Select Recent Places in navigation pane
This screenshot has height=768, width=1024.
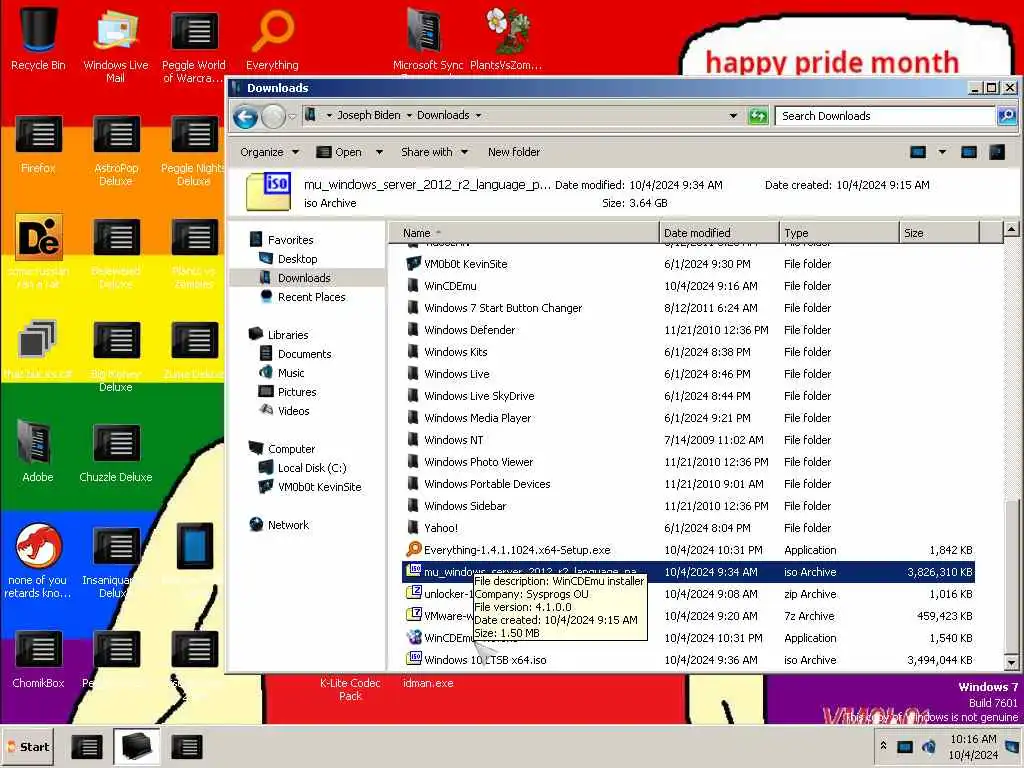click(x=302, y=296)
